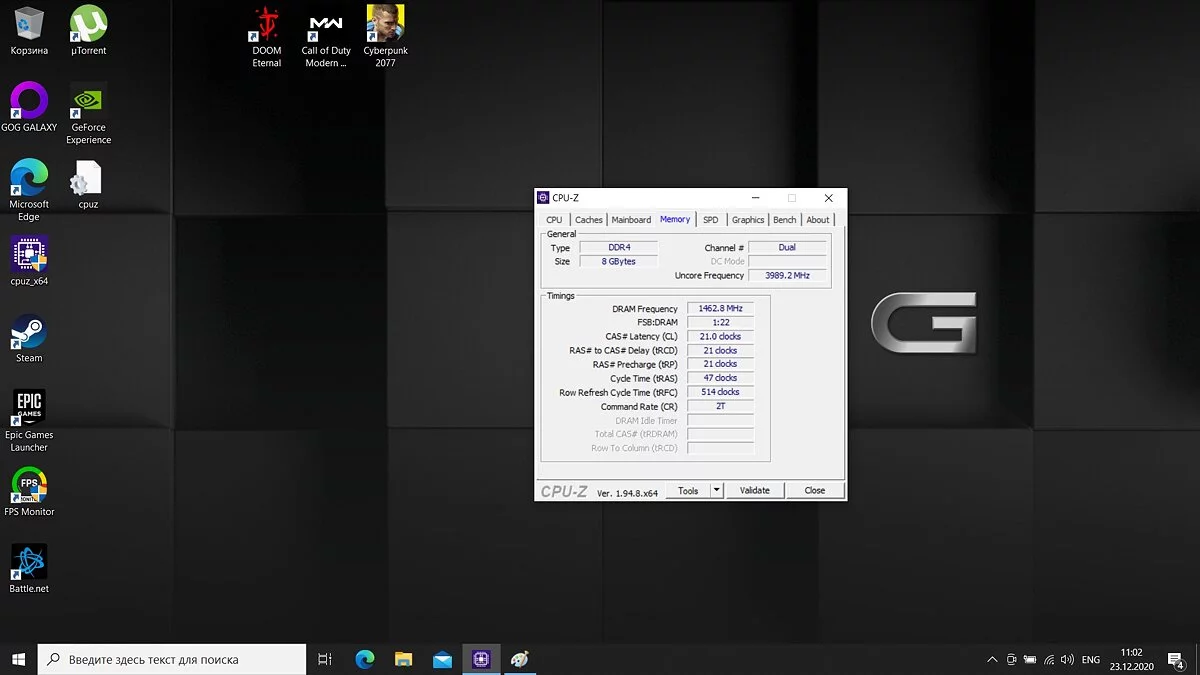Switch the ENG input language indicator
The height and width of the screenshot is (675, 1200).
coord(1091,660)
